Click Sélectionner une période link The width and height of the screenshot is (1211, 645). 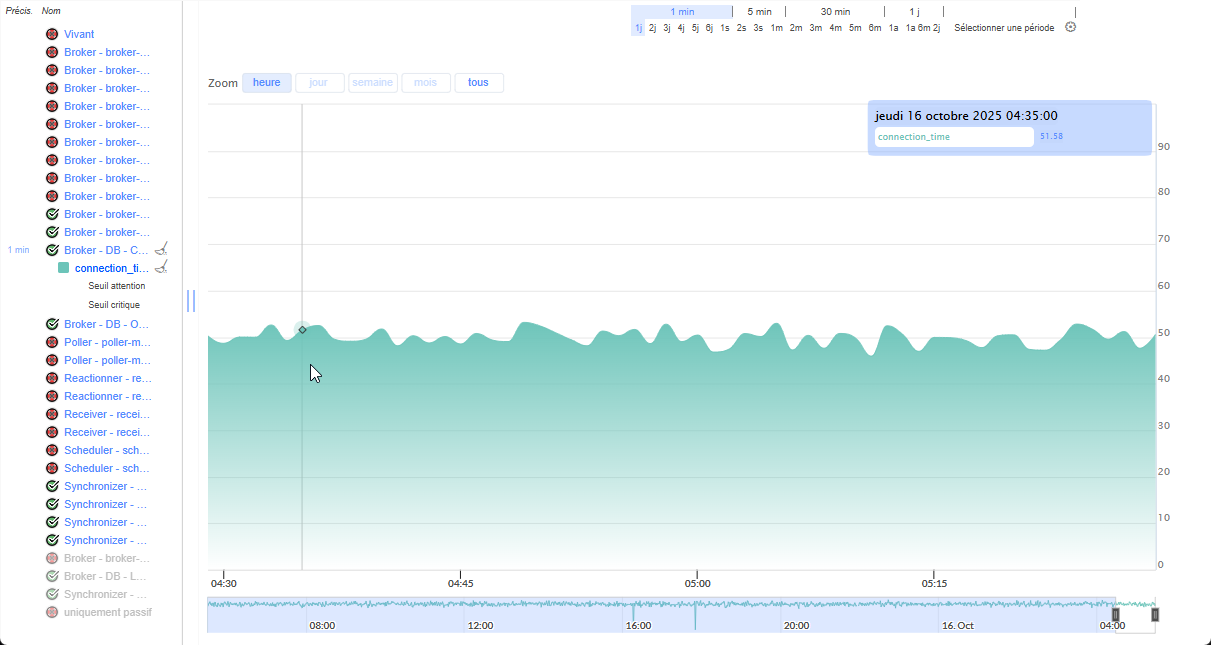pos(1004,28)
